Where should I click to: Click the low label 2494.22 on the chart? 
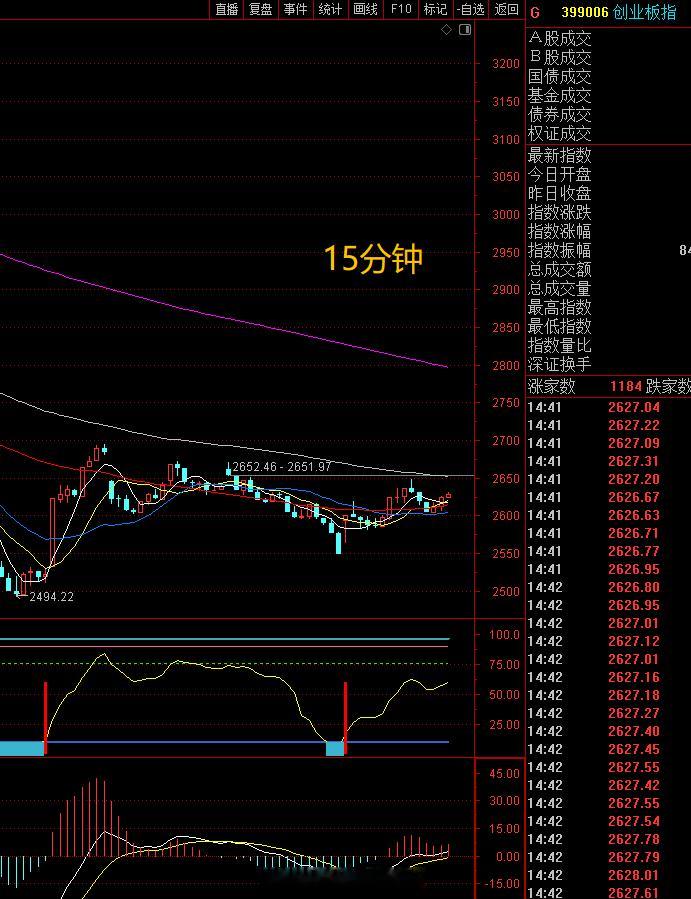pos(52,597)
